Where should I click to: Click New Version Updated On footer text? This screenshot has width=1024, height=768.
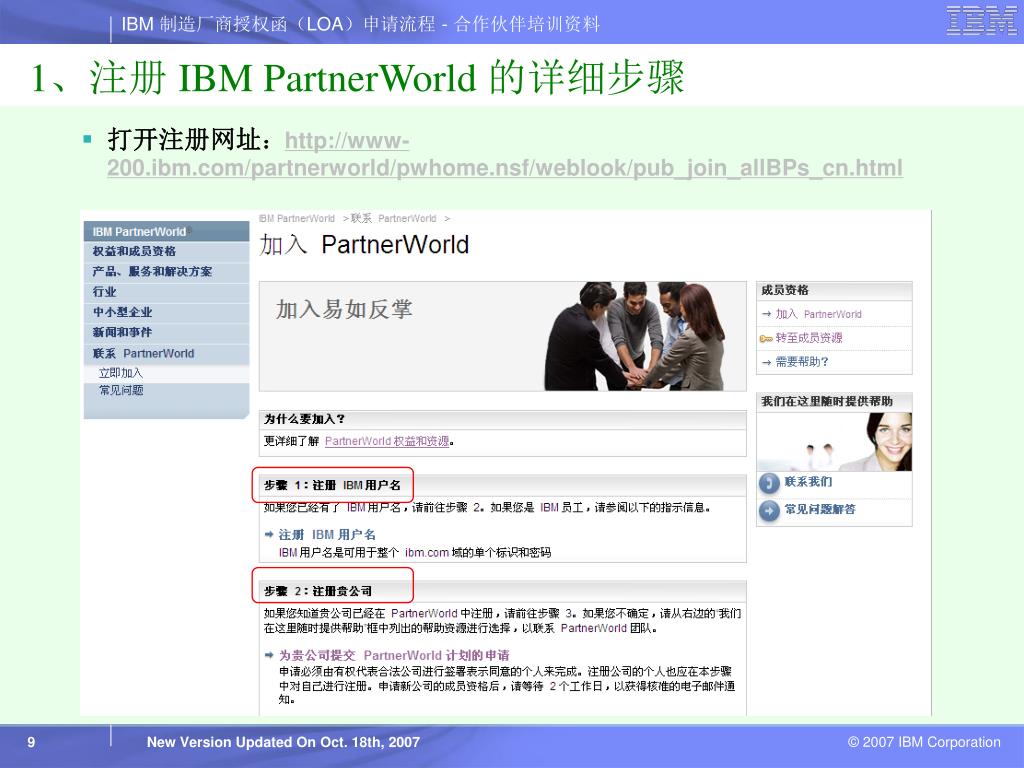[283, 742]
